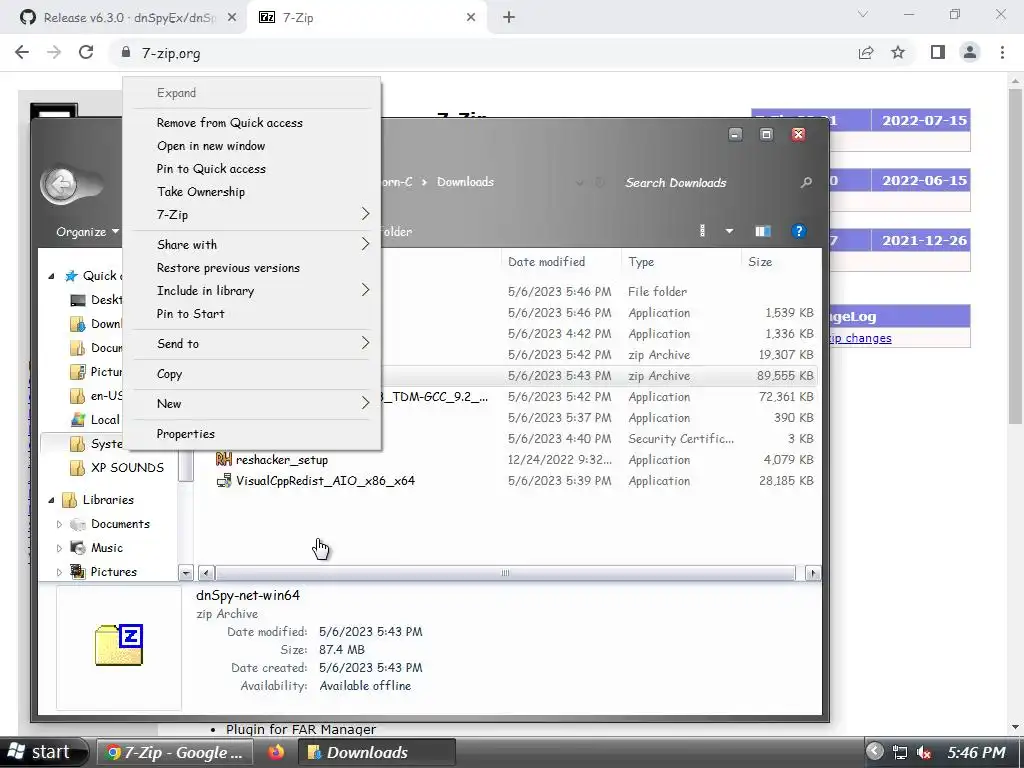Click the VisualCppRedist_AIO_x86_x64 file icon

pyautogui.click(x=223, y=481)
